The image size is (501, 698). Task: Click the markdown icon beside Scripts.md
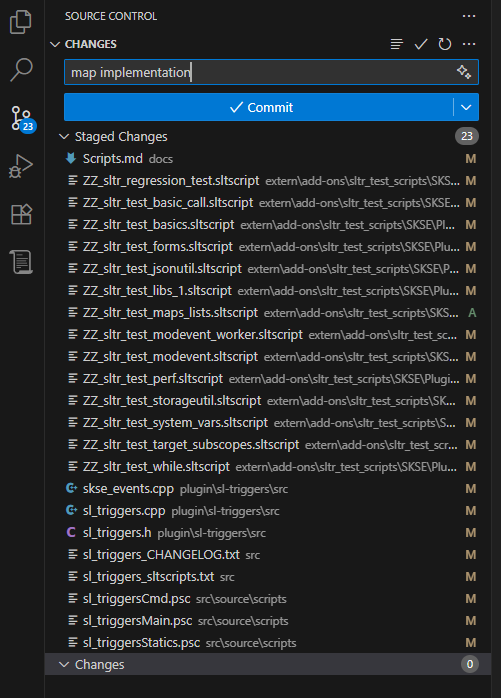coord(71,158)
